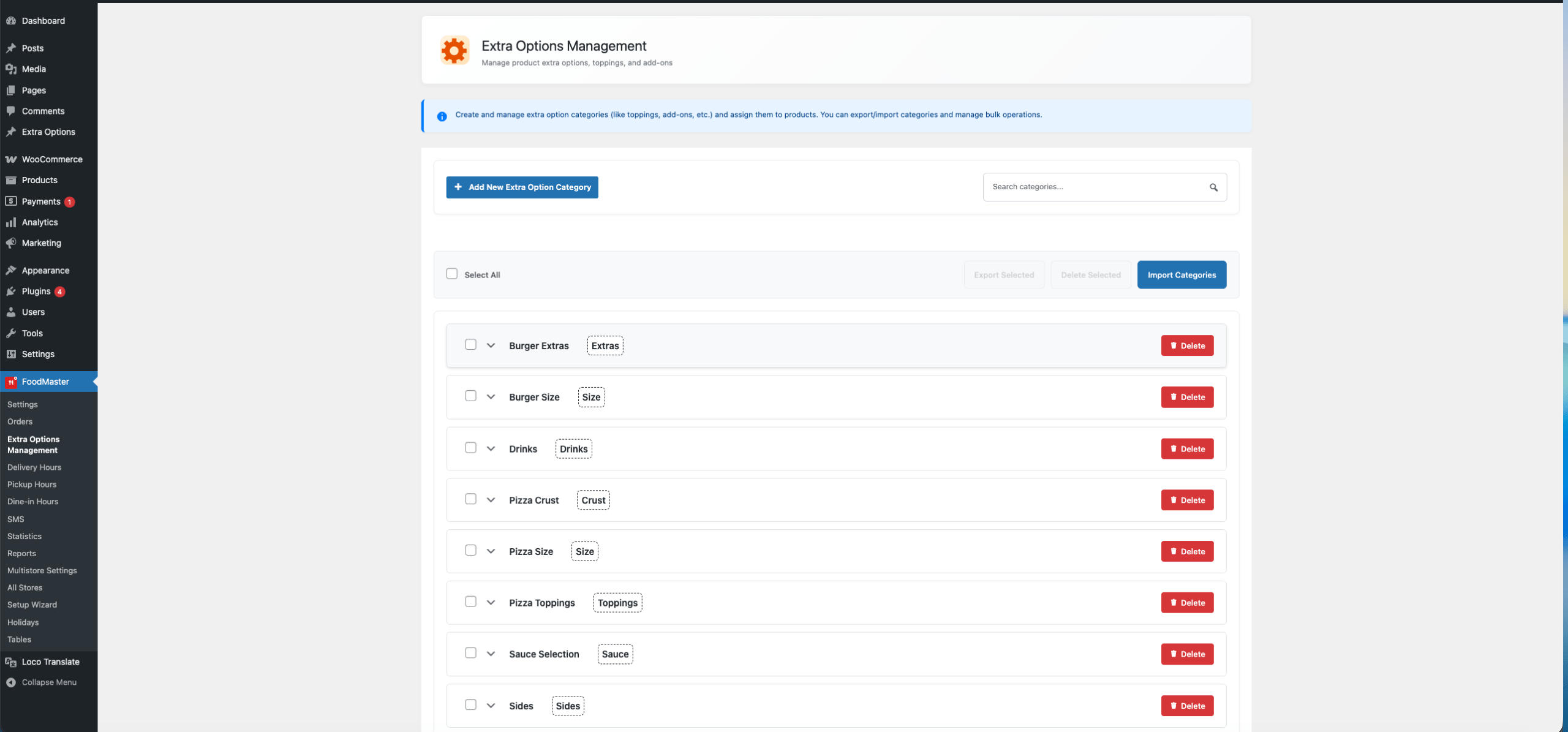
Task: Select the Loco Translate icon
Action: pyautogui.click(x=11, y=662)
